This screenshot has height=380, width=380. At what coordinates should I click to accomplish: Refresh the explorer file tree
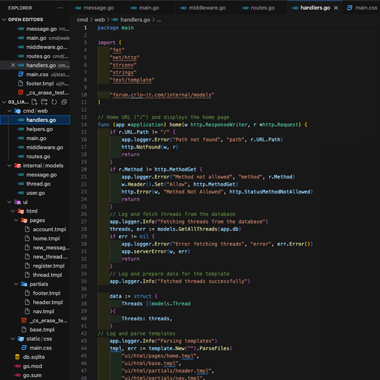[54, 102]
